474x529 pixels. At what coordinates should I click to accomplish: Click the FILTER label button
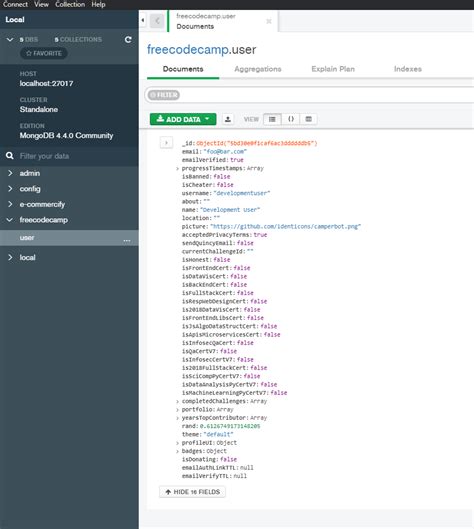click(x=164, y=95)
